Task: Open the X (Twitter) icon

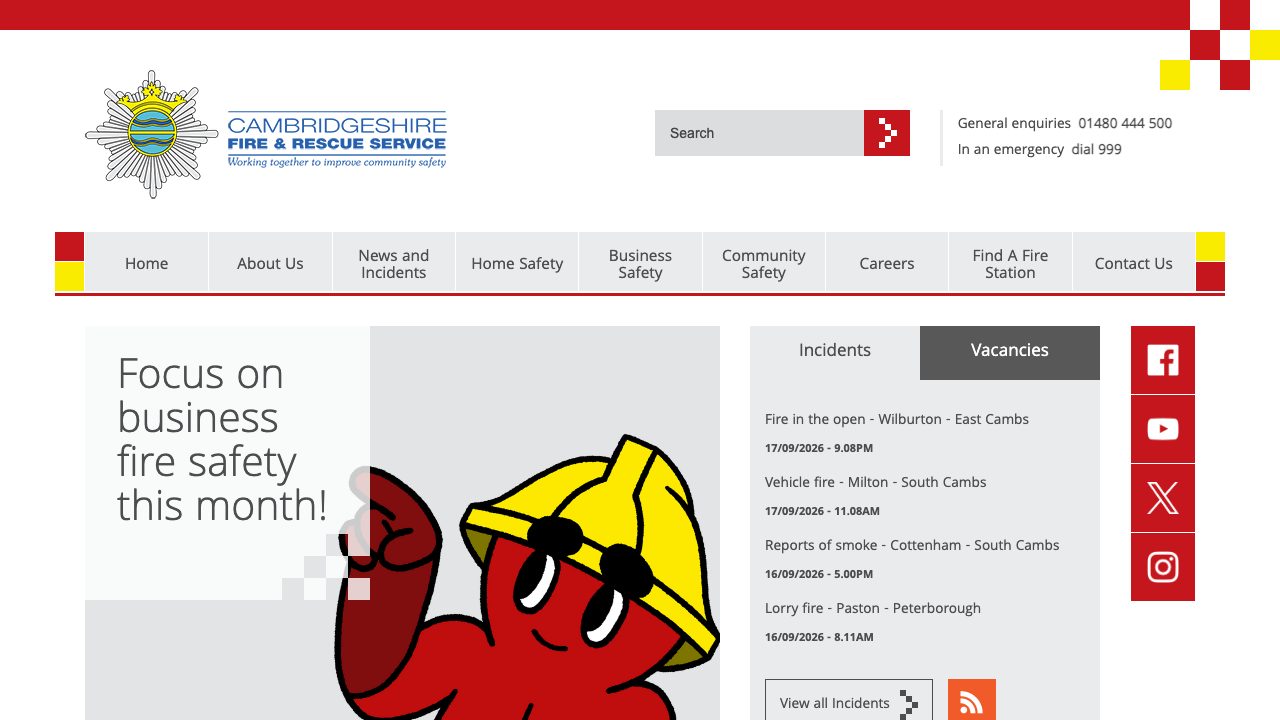Action: tap(1163, 498)
